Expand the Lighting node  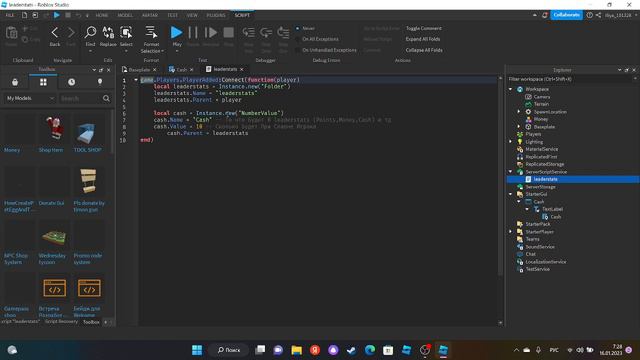click(x=511, y=142)
